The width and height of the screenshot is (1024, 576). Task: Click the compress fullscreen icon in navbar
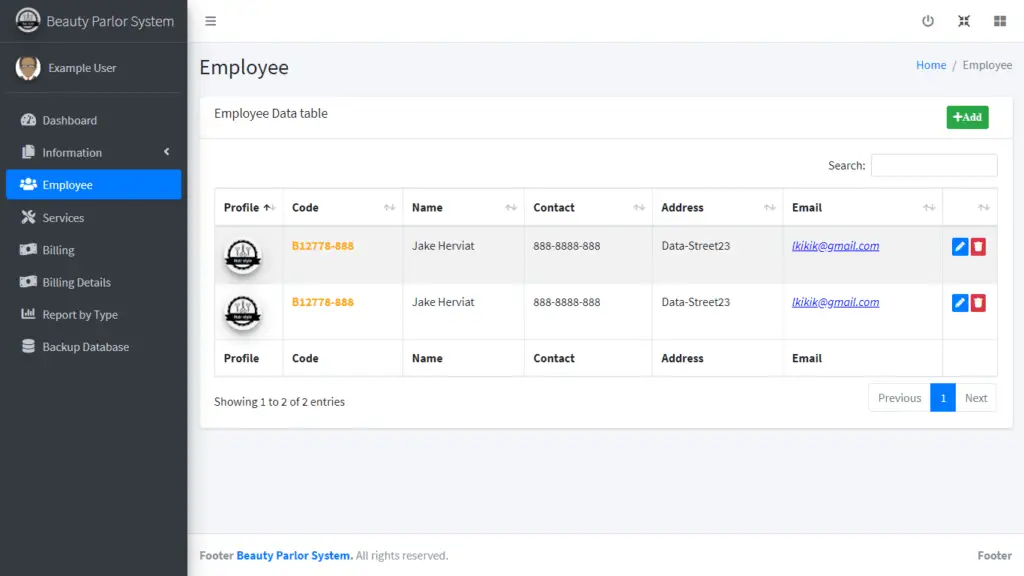tap(963, 20)
